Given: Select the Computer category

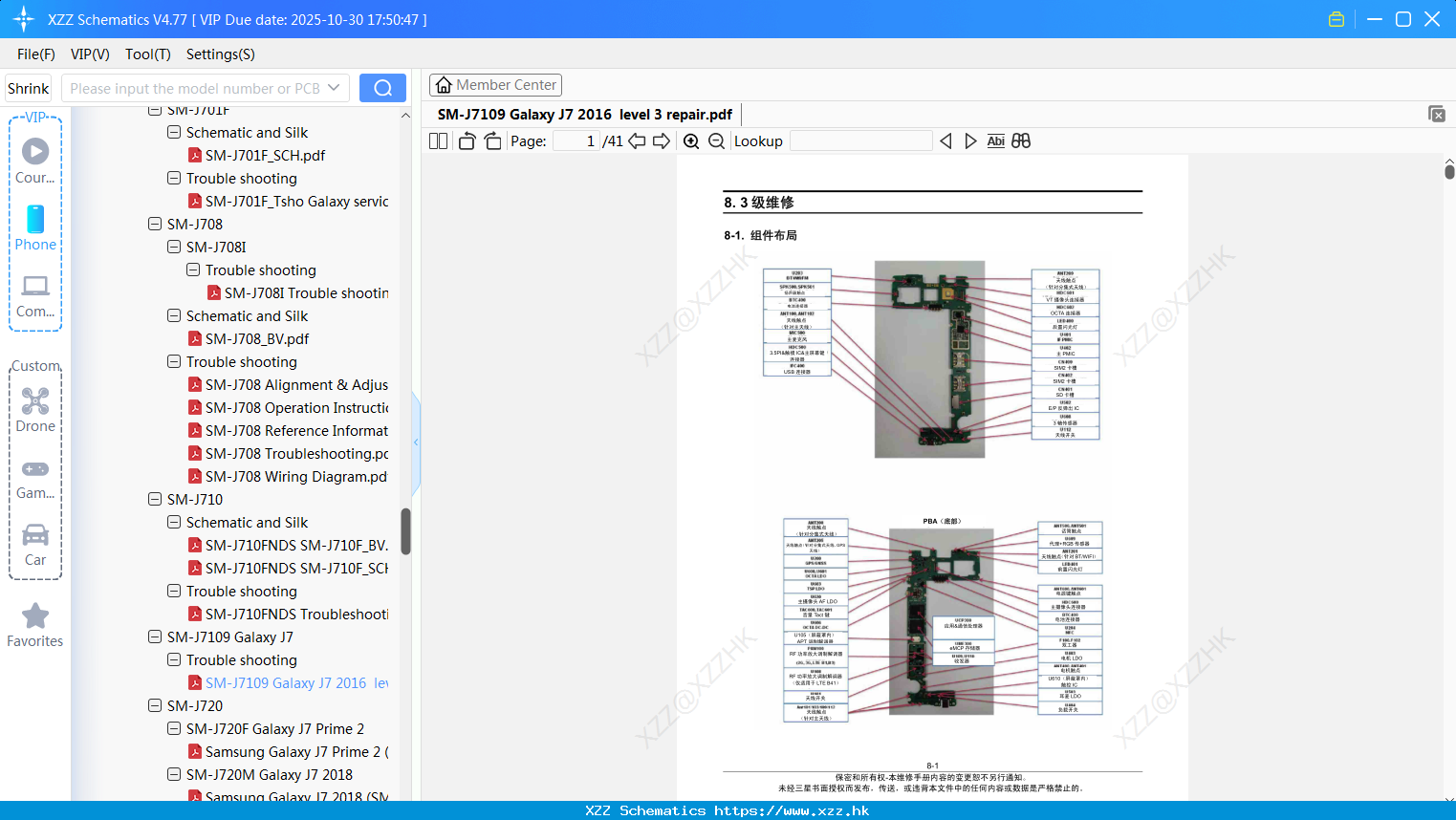Looking at the screenshot, I should pyautogui.click(x=35, y=295).
